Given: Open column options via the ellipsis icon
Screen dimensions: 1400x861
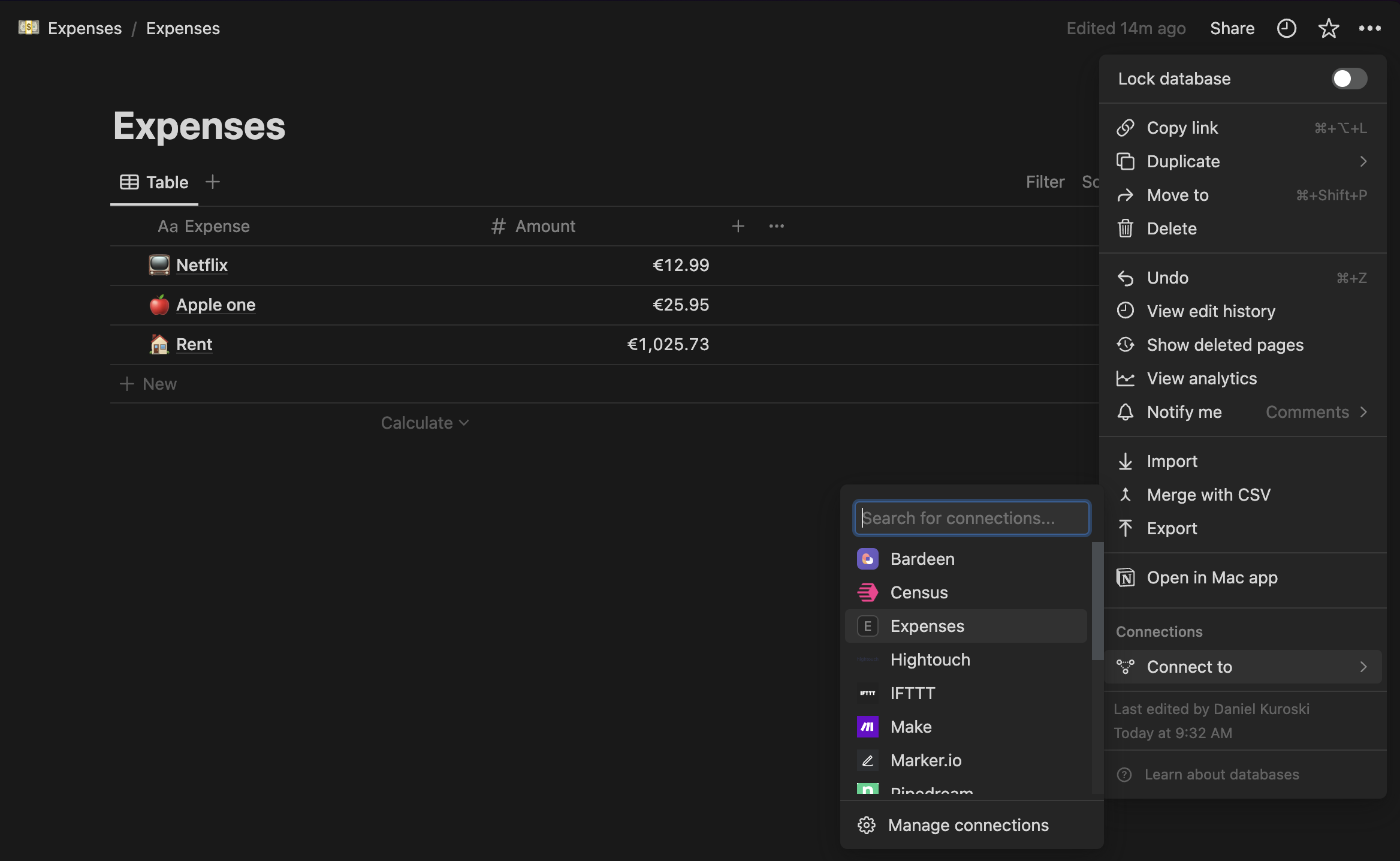Looking at the screenshot, I should click(776, 226).
